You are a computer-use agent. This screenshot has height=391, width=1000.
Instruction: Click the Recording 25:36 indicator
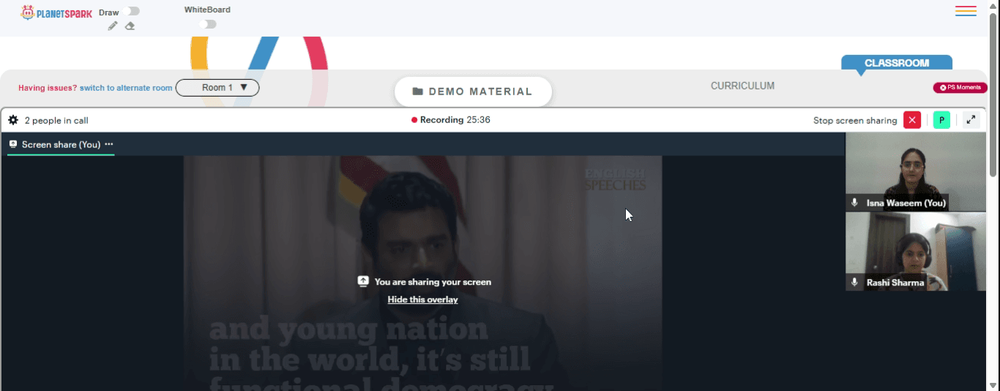(x=451, y=120)
